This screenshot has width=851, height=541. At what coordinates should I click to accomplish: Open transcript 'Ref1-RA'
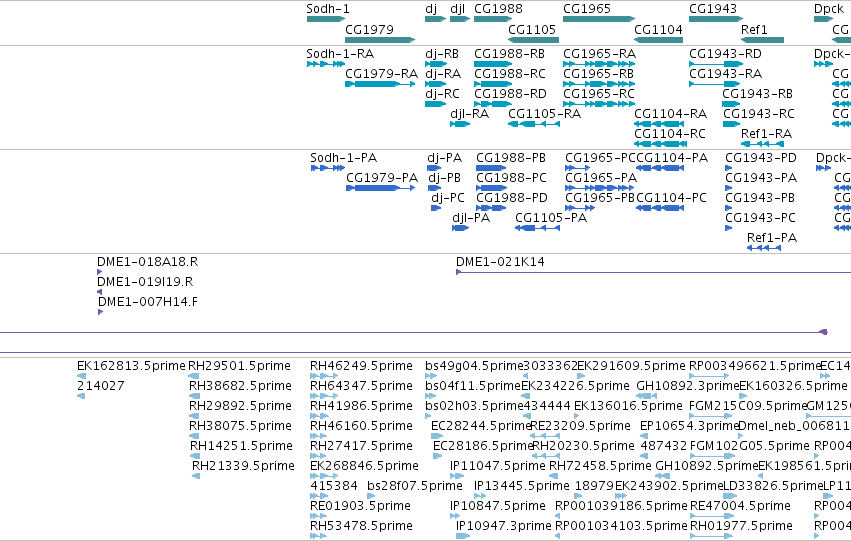tap(766, 134)
